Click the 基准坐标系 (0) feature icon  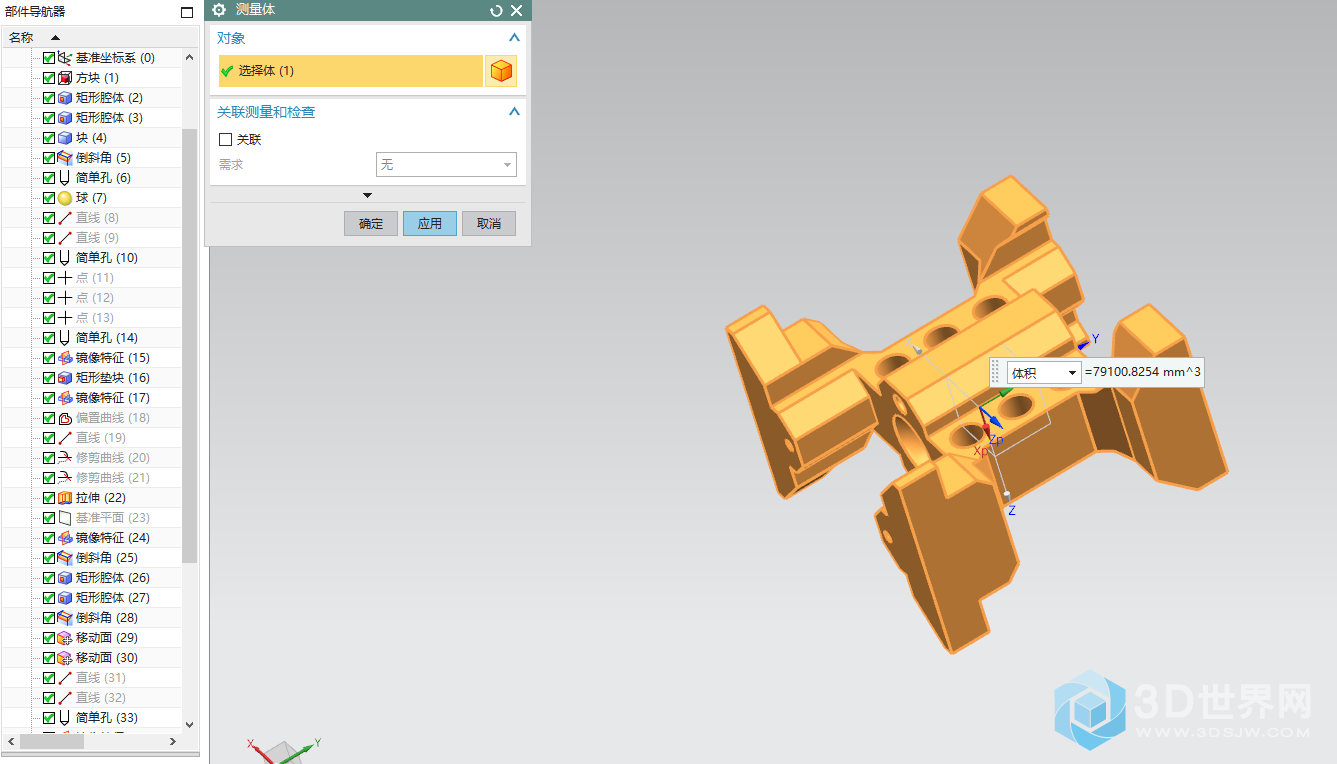coord(65,58)
